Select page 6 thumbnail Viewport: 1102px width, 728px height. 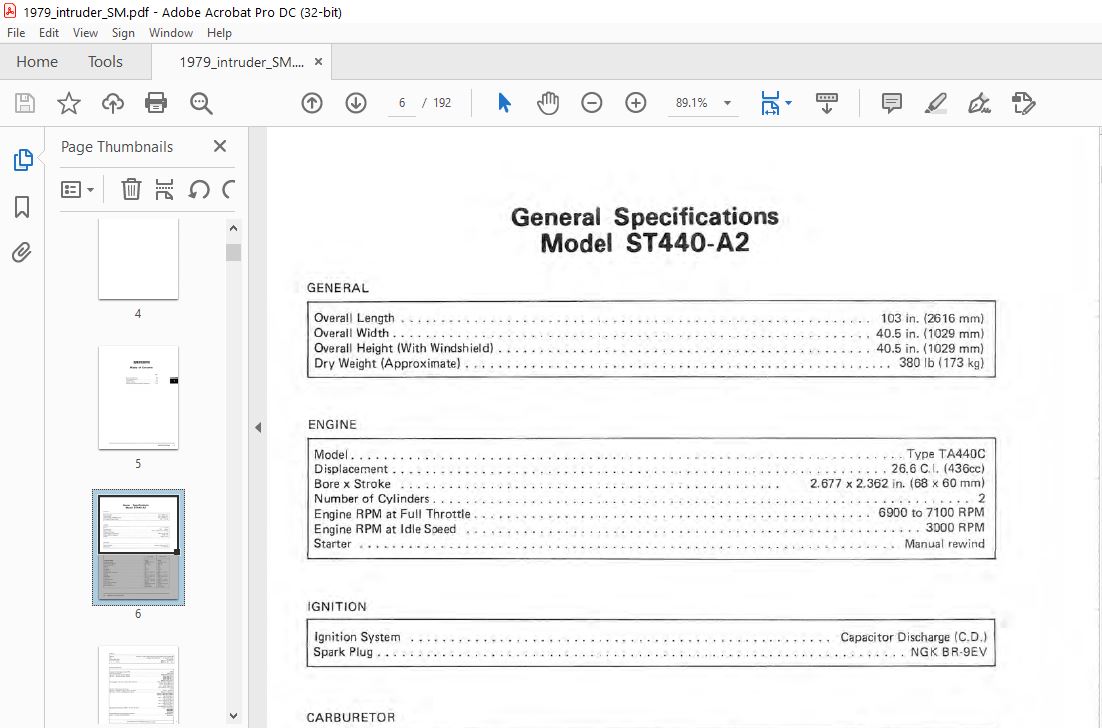coord(138,547)
